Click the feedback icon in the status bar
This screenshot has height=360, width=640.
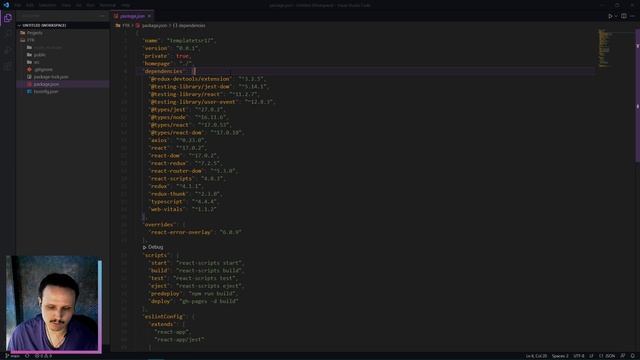pyautogui.click(x=623, y=356)
